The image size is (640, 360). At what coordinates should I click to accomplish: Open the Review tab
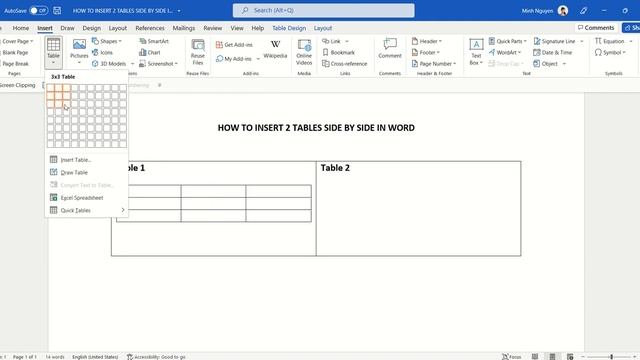[x=213, y=28]
